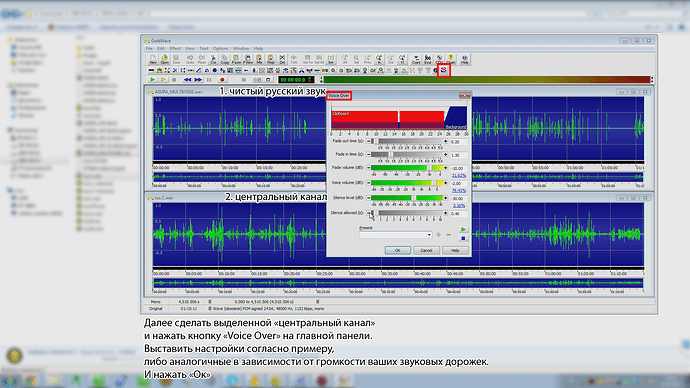Open the Options menu
Screen dimensions: 690x388
(x=220, y=48)
